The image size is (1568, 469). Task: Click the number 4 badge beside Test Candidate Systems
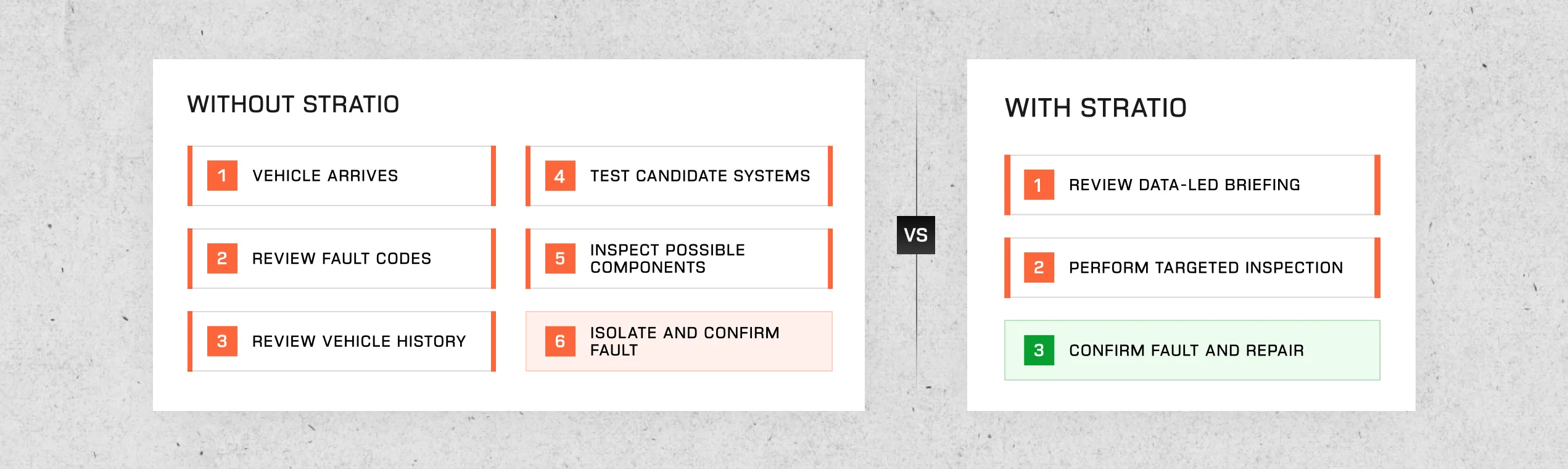tap(560, 176)
